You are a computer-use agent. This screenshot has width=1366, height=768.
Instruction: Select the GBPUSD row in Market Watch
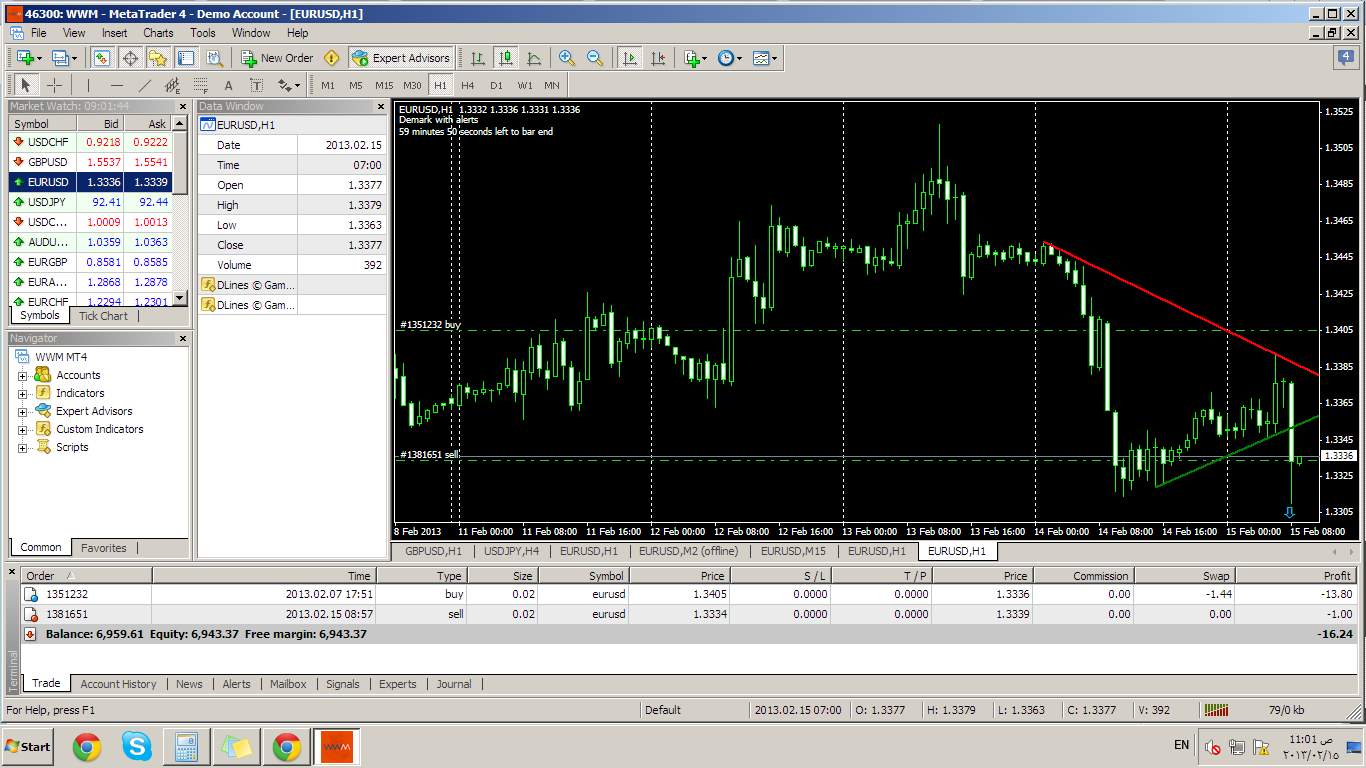tap(91, 162)
